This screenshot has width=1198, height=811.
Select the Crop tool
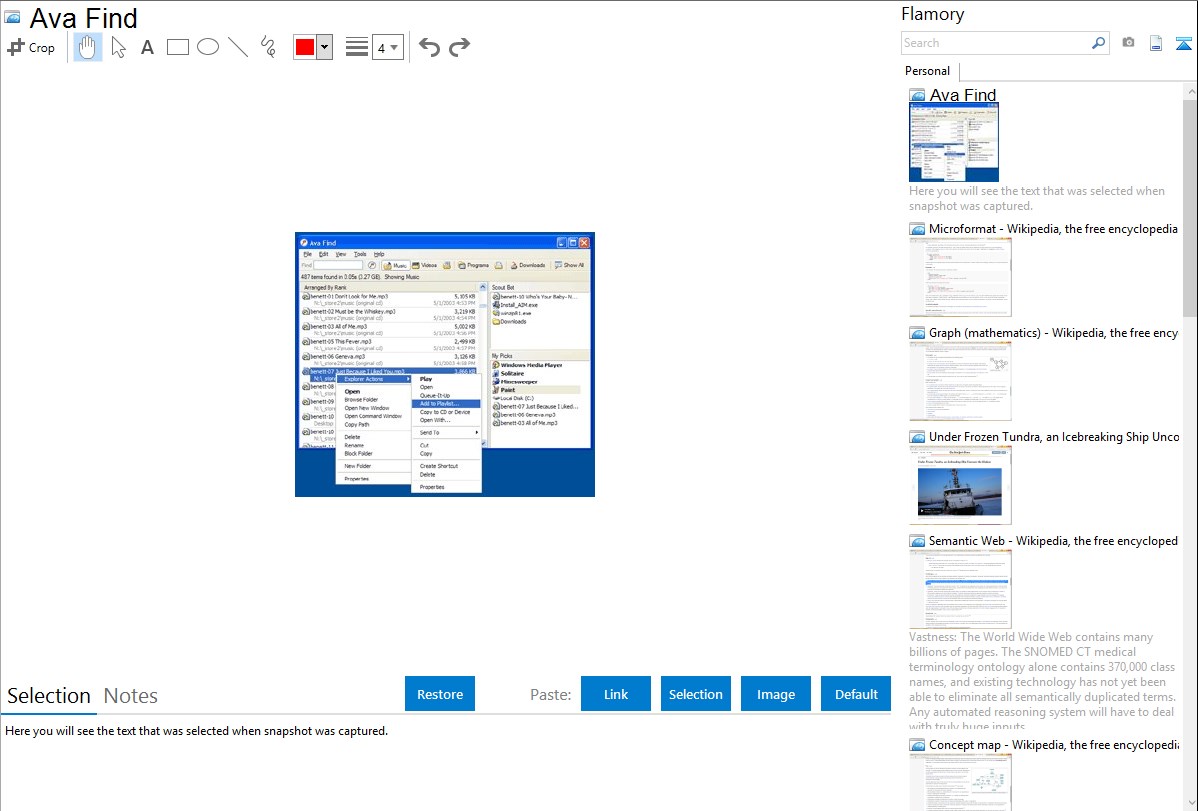[31, 47]
